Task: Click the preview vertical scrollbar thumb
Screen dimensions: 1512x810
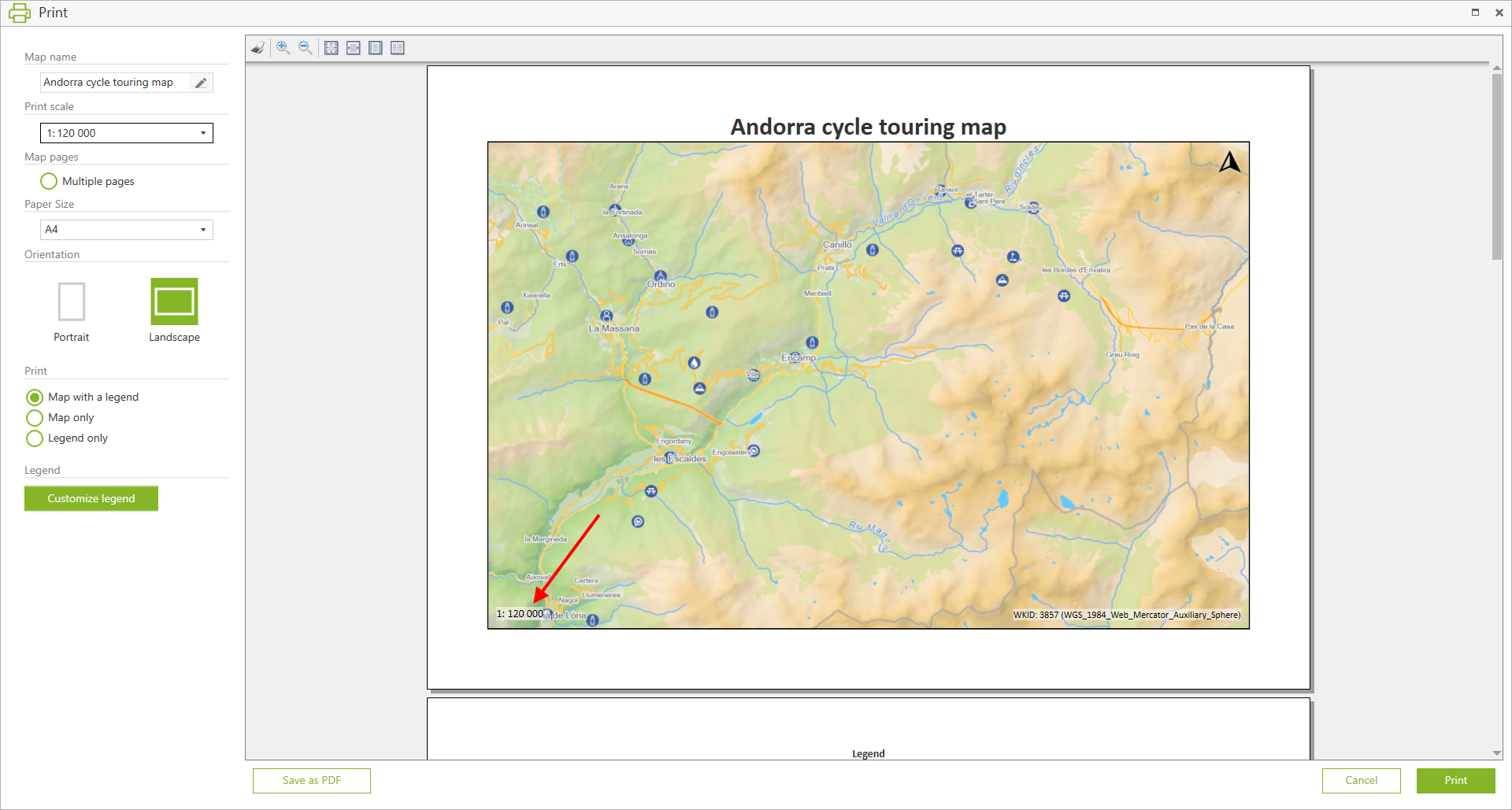Action: 1496,165
